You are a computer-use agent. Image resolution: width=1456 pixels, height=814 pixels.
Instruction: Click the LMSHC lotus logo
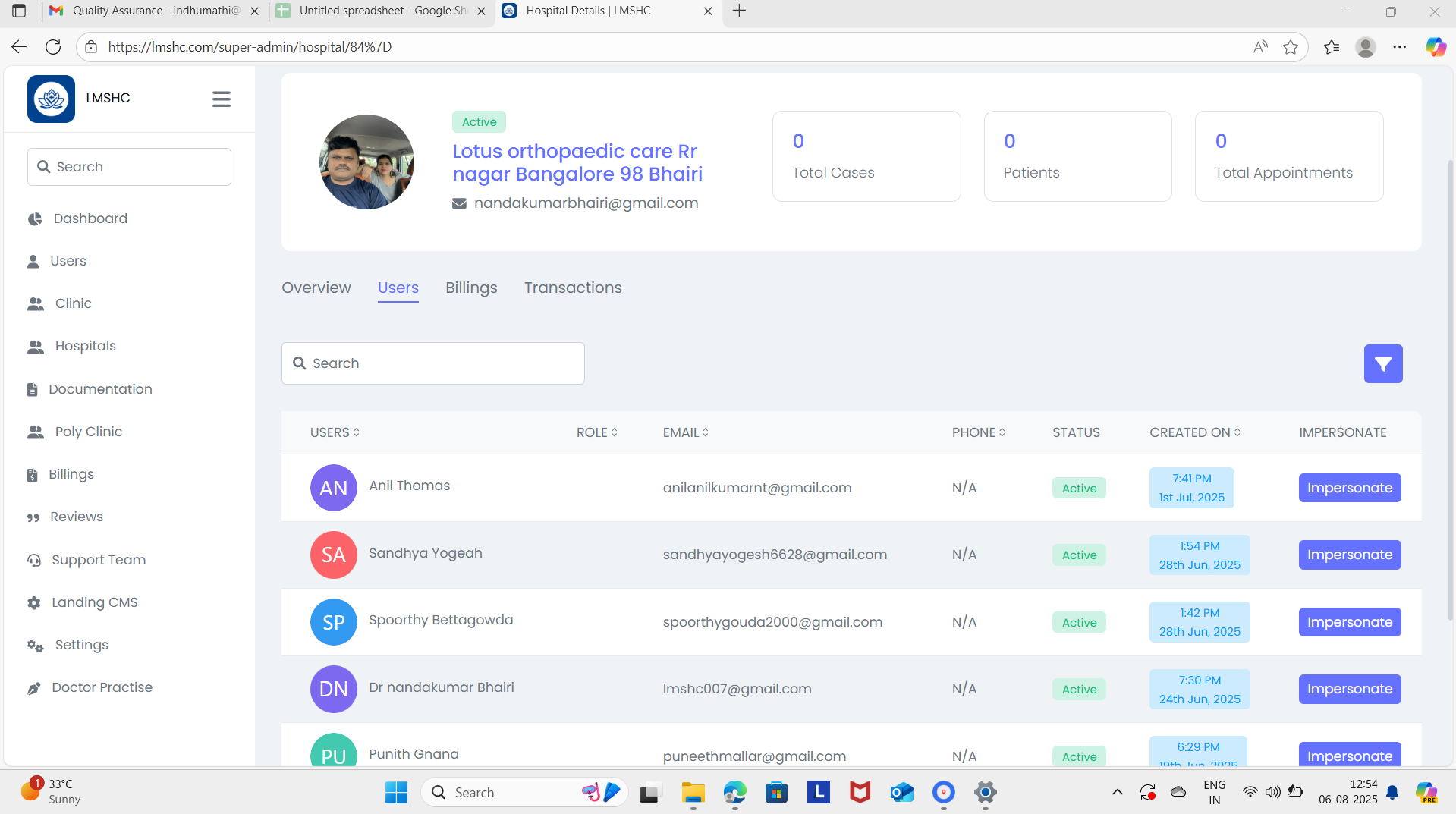(51, 99)
